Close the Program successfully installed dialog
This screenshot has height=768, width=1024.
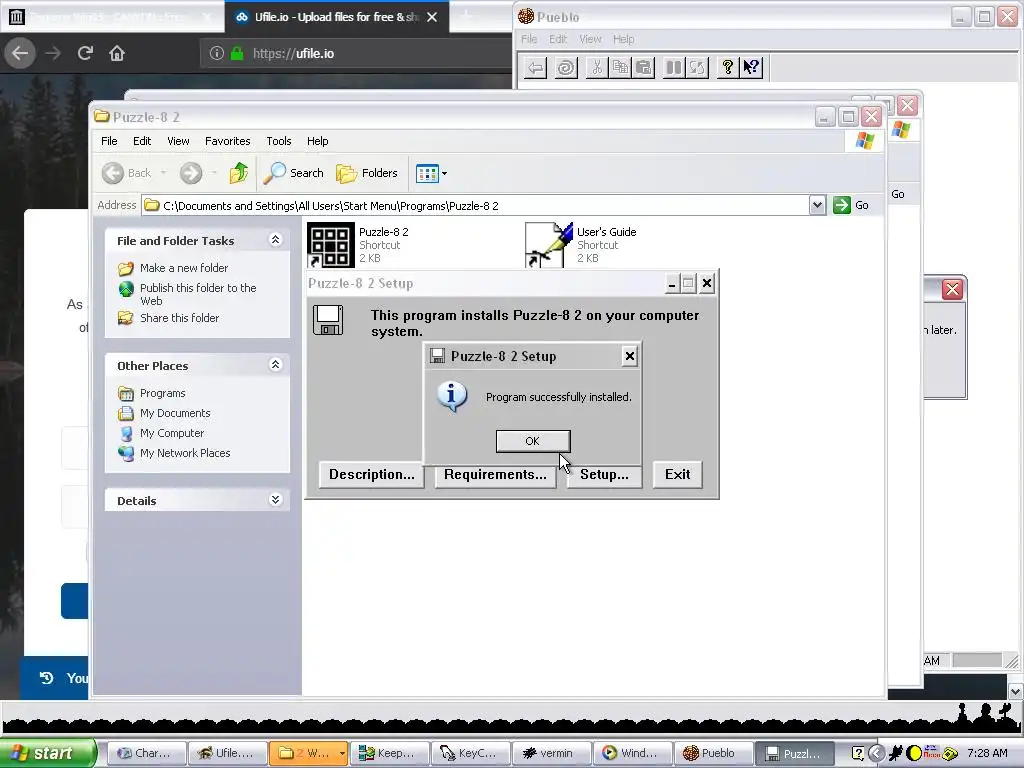click(x=630, y=356)
